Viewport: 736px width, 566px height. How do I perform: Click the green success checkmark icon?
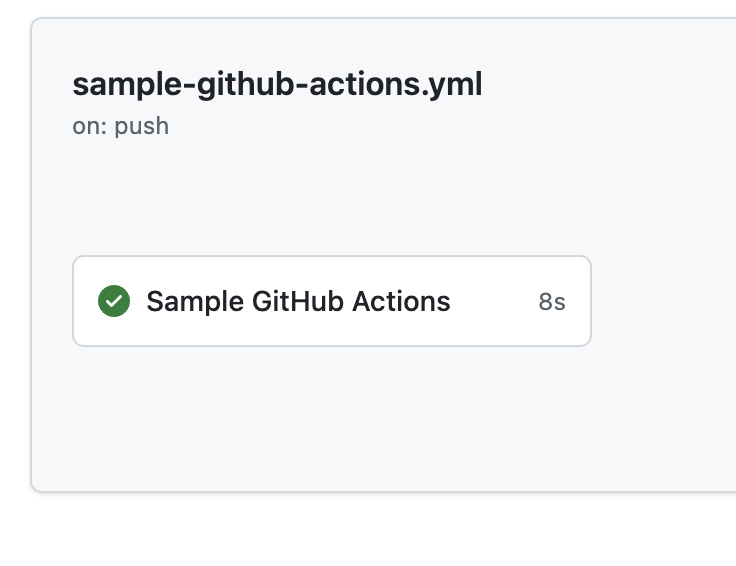pos(114,301)
